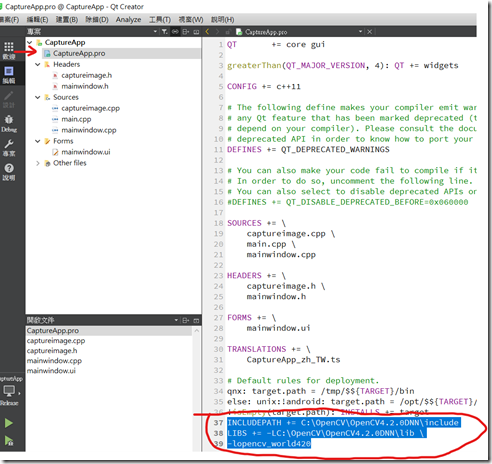492x464 pixels.
Task: Open the Open Documents panel dropdown arrow
Action: [176, 320]
